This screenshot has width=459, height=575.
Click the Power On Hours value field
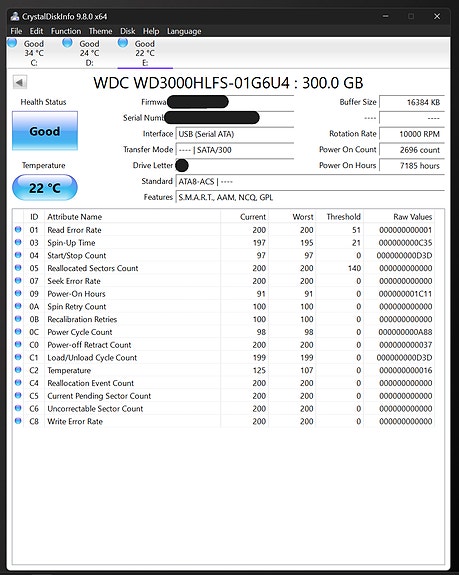[412, 165]
